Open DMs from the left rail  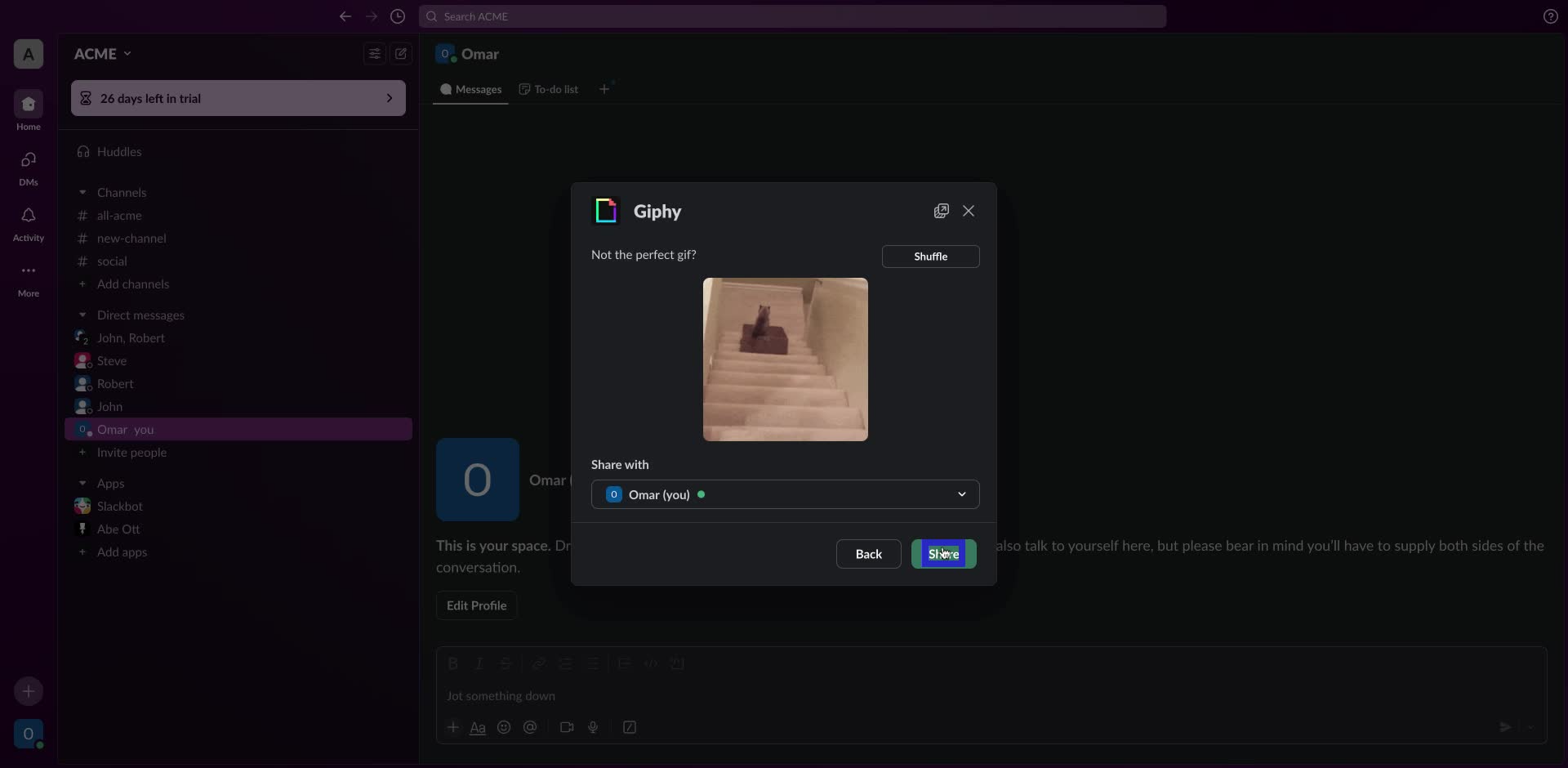[x=28, y=167]
